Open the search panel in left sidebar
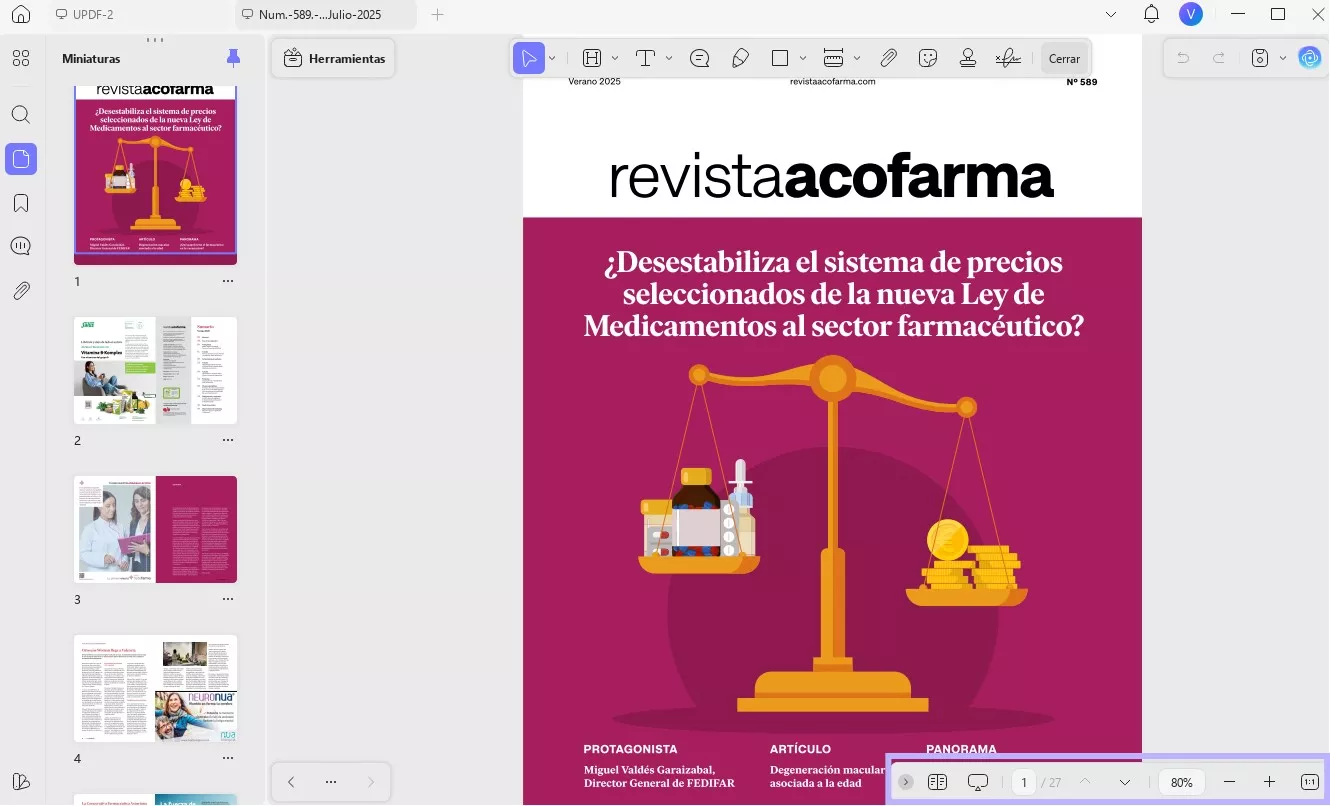The image size is (1330, 806). tap(21, 115)
